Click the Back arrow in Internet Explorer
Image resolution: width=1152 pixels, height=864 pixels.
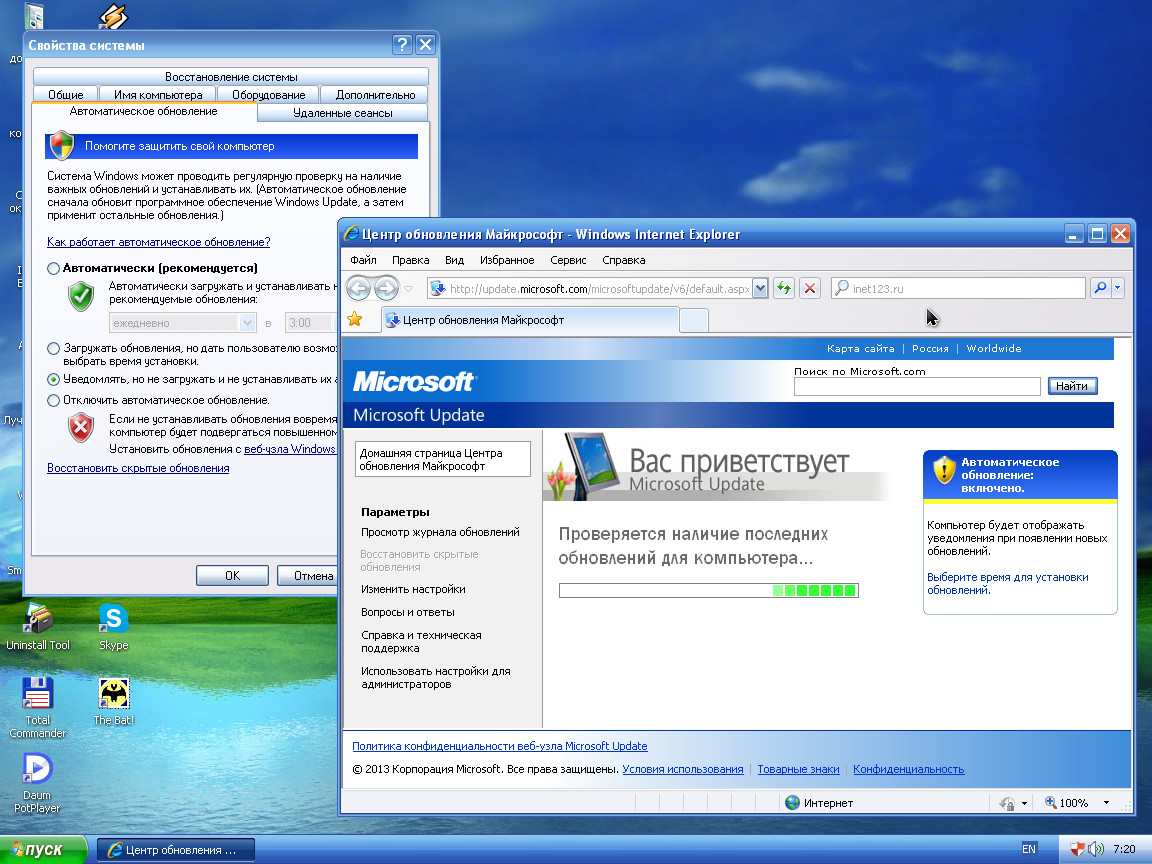click(359, 288)
